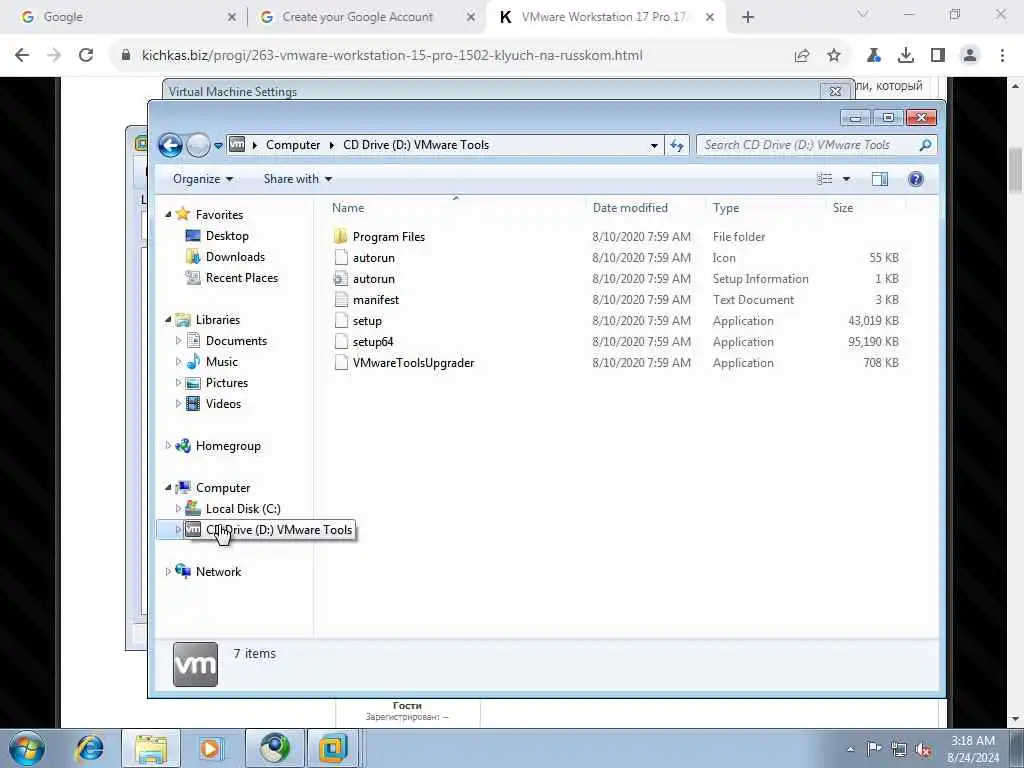The height and width of the screenshot is (768, 1024).
Task: Open the VMware Workstation taskbar icon
Action: (333, 748)
